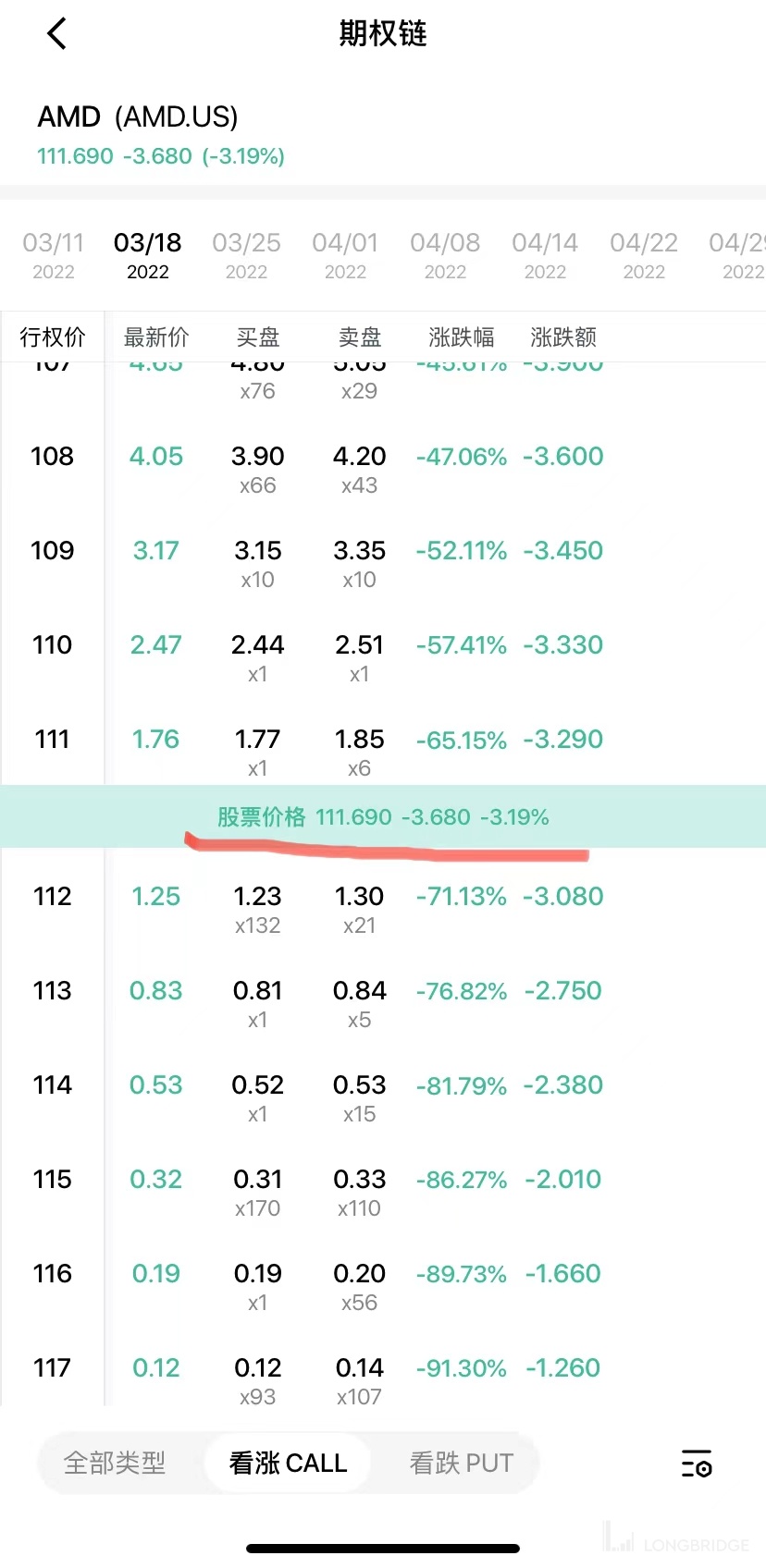Sort by 最新价 column header
This screenshot has width=766, height=1568.
156,337
